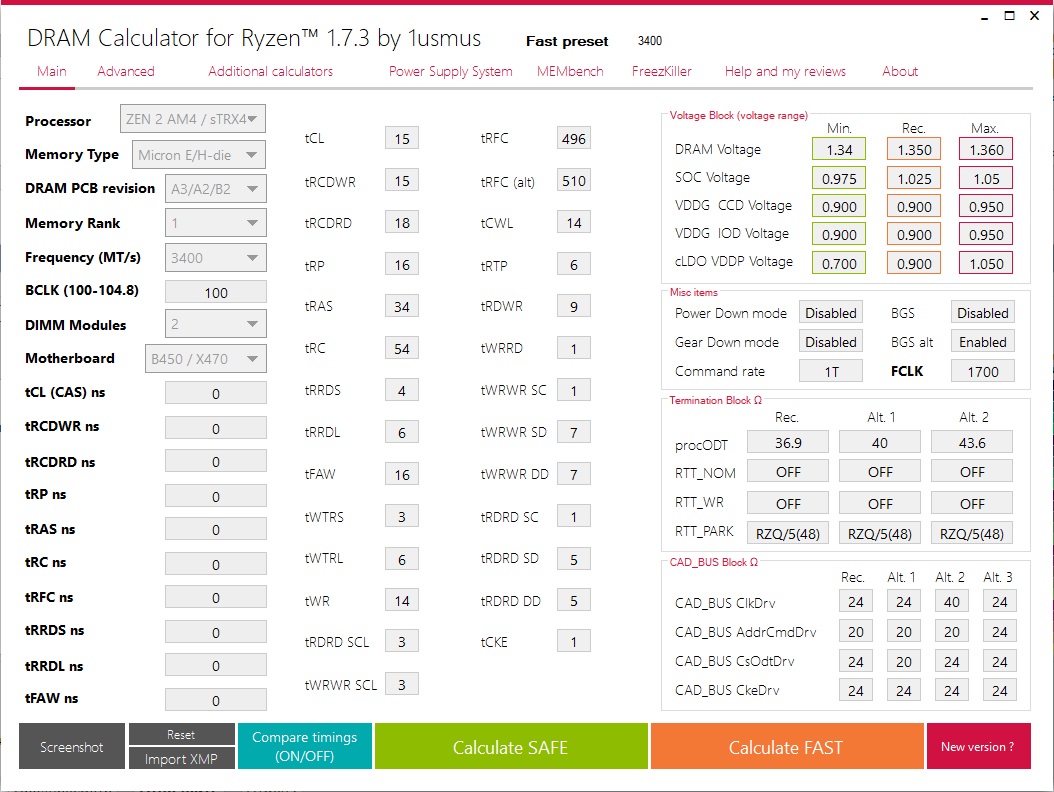Screen dimensions: 1054x792
Task: Open the DIMM Modules dropdown
Action: [215, 324]
